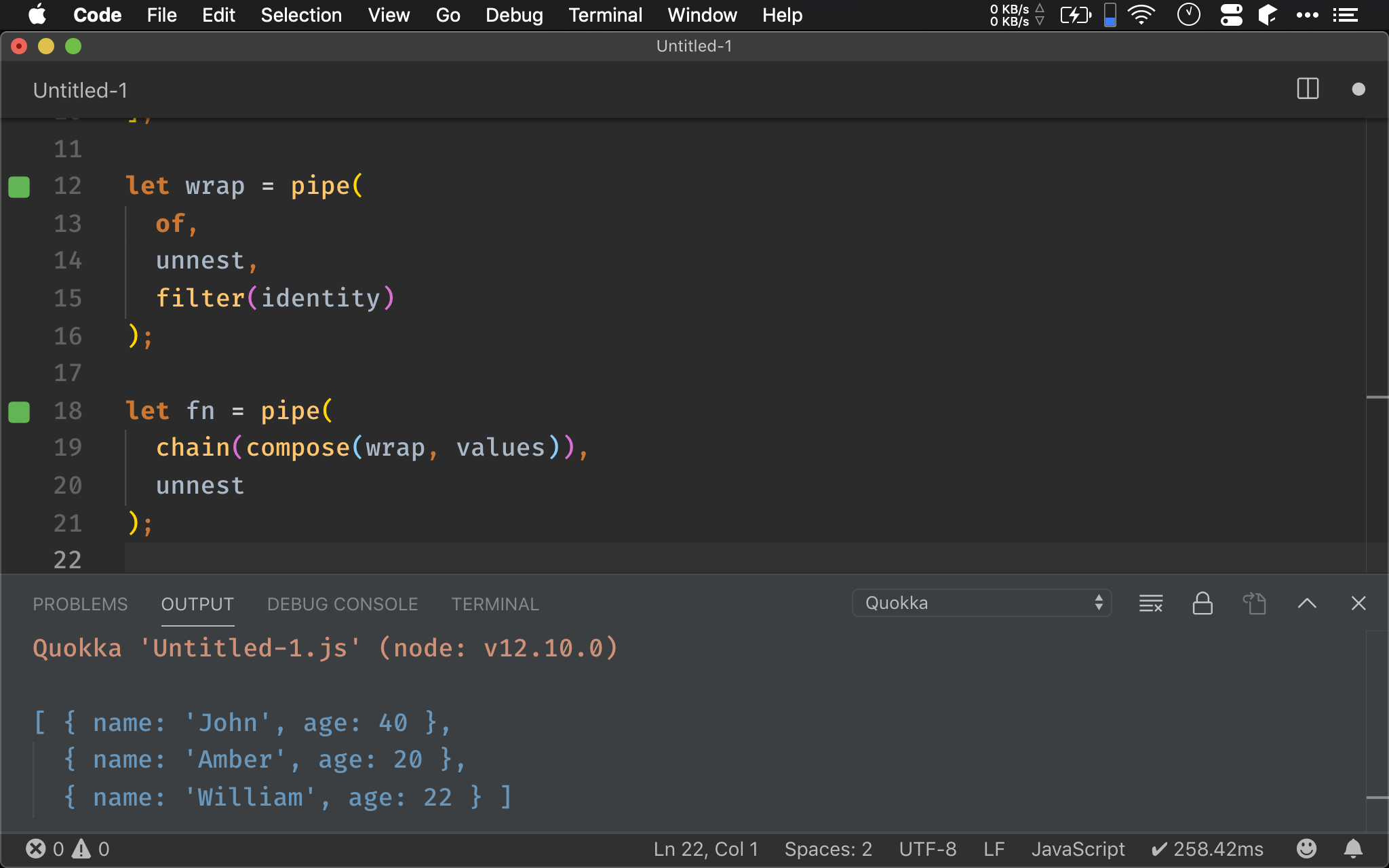The width and height of the screenshot is (1389, 868).
Task: Open the Terminal menu
Action: (x=605, y=15)
